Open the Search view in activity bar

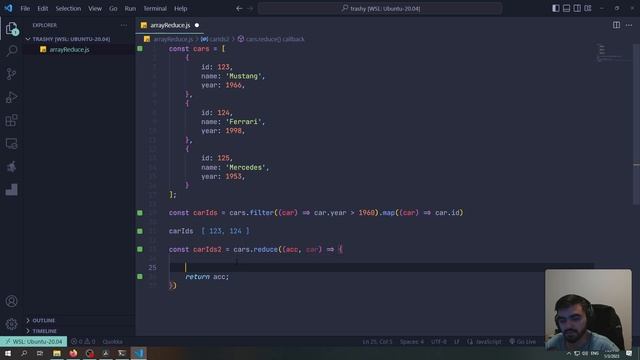(x=11, y=51)
